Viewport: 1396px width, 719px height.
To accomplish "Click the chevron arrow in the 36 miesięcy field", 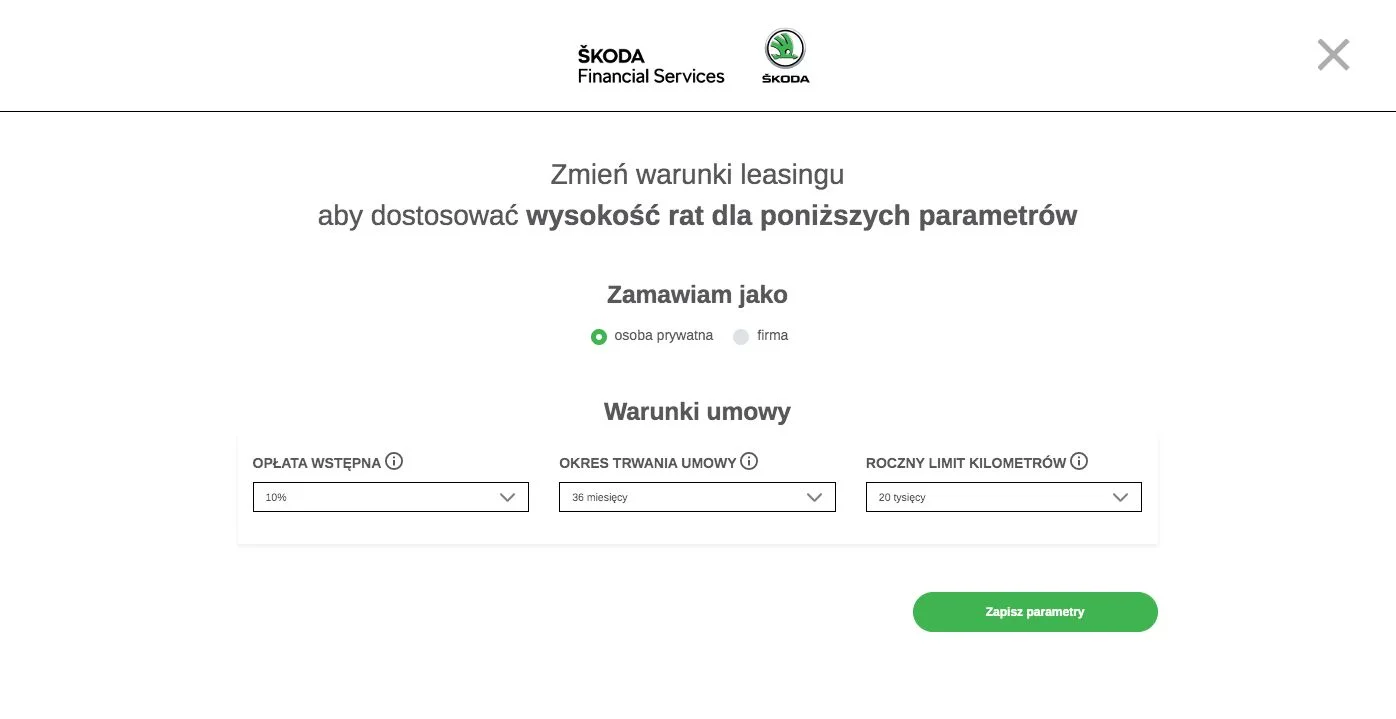I will (814, 497).
